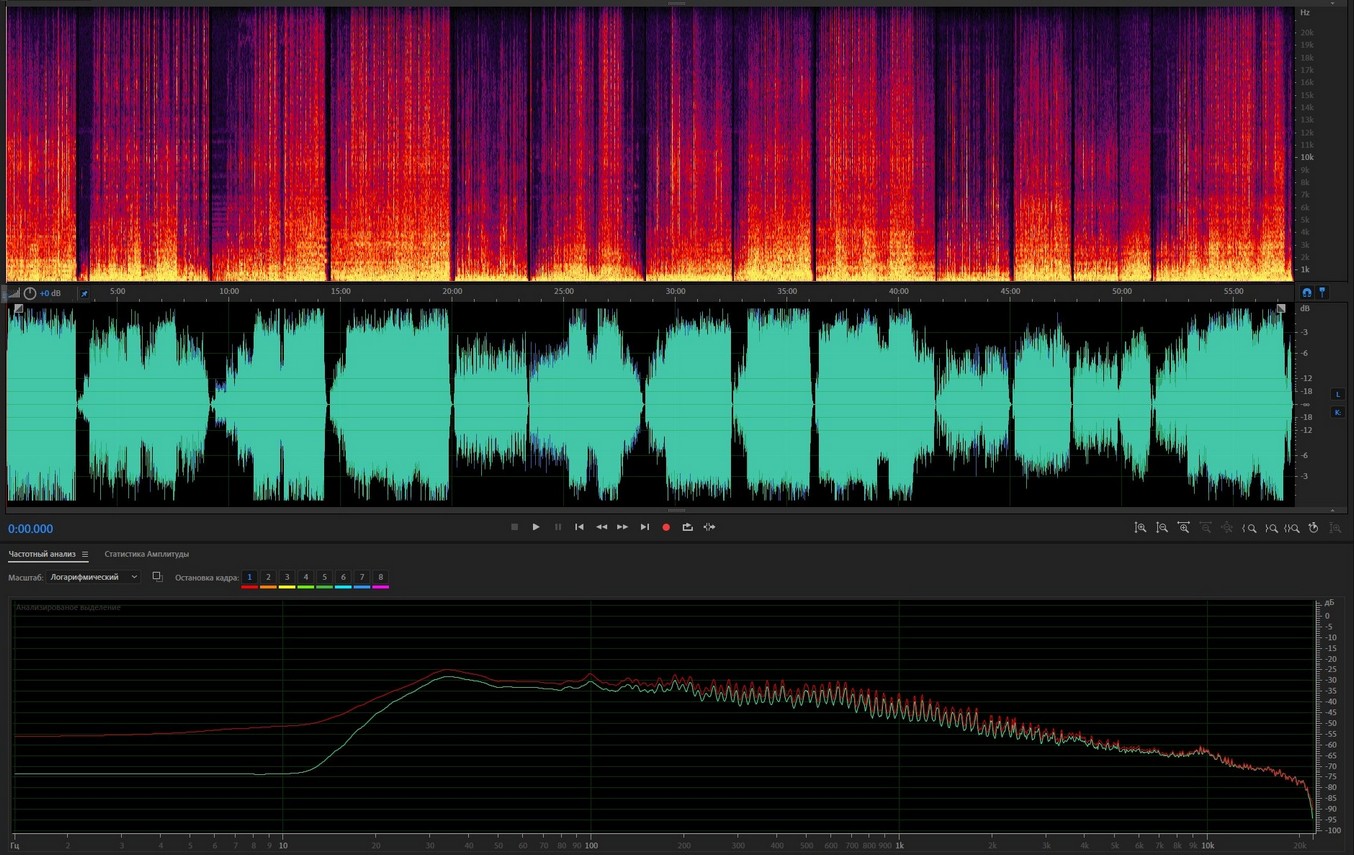This screenshot has width=1354, height=855.
Task: Click the 30:00 mark on timeline ruler
Action: point(676,291)
